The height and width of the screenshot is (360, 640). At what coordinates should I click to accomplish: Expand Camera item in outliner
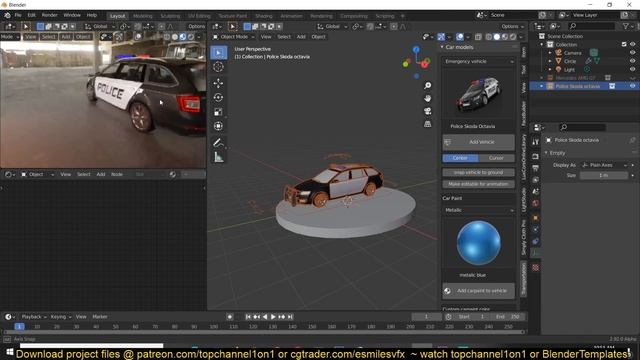550,53
